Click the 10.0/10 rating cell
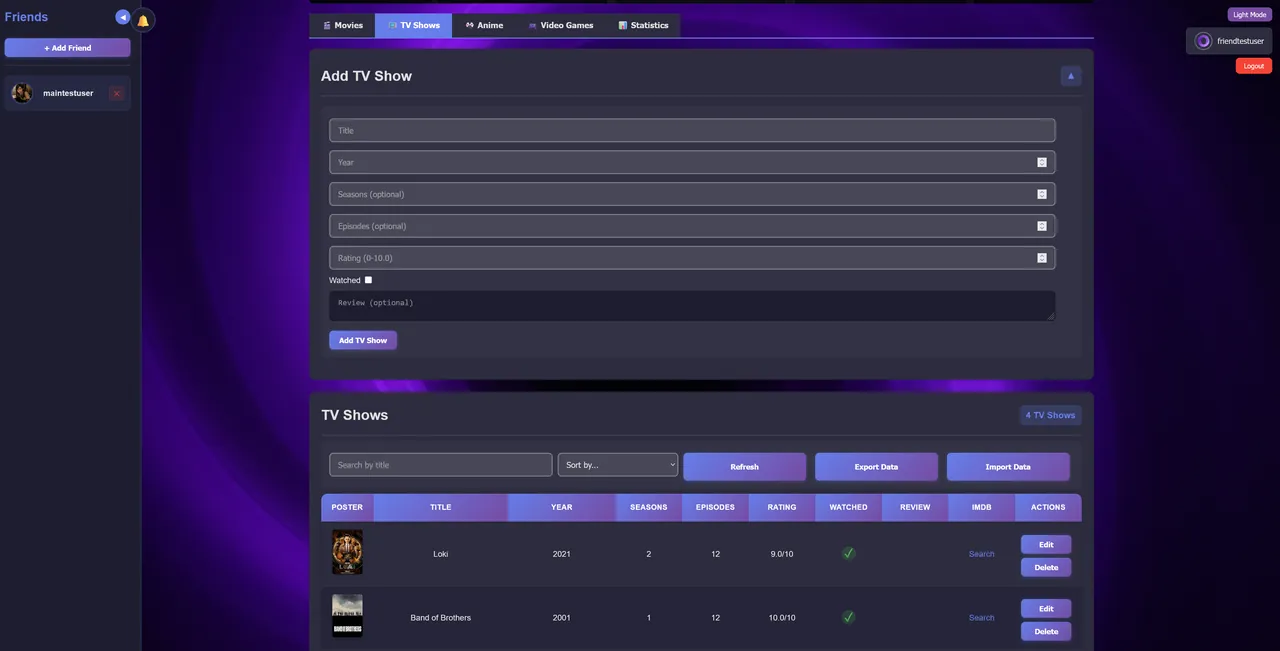Screen dimensions: 1280x651 tap(782, 618)
